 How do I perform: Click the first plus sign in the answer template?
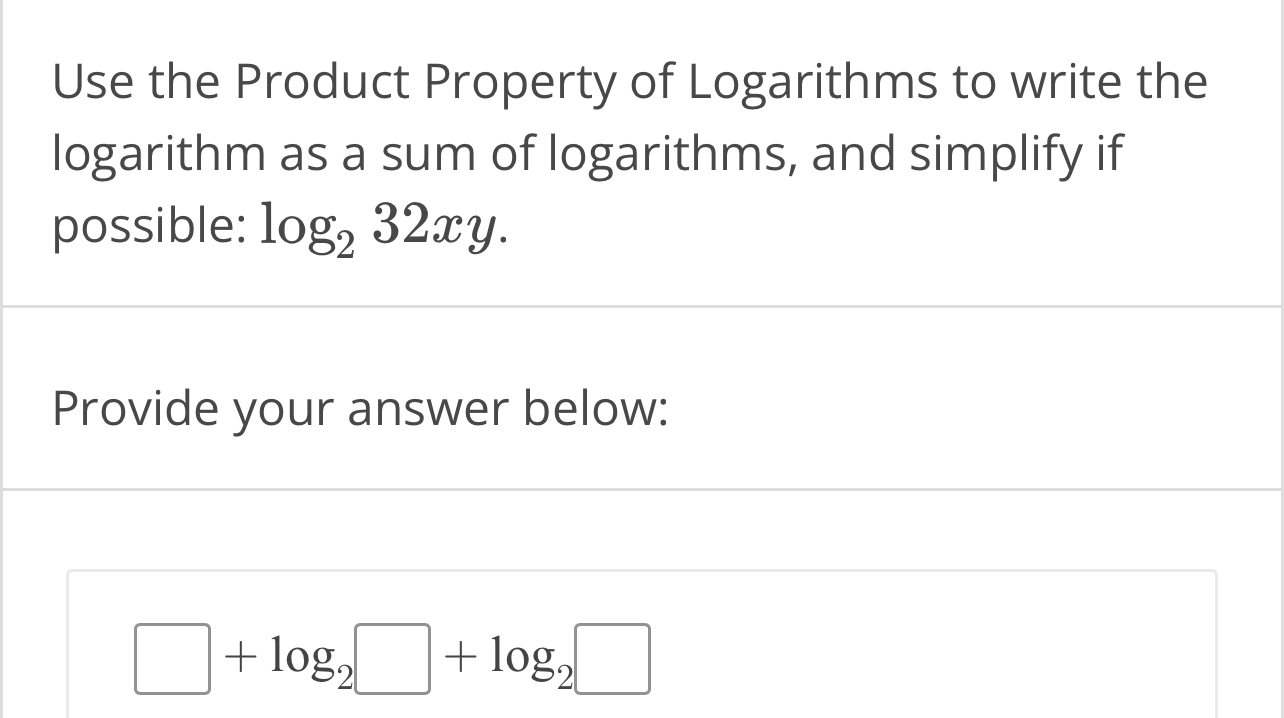(x=240, y=658)
